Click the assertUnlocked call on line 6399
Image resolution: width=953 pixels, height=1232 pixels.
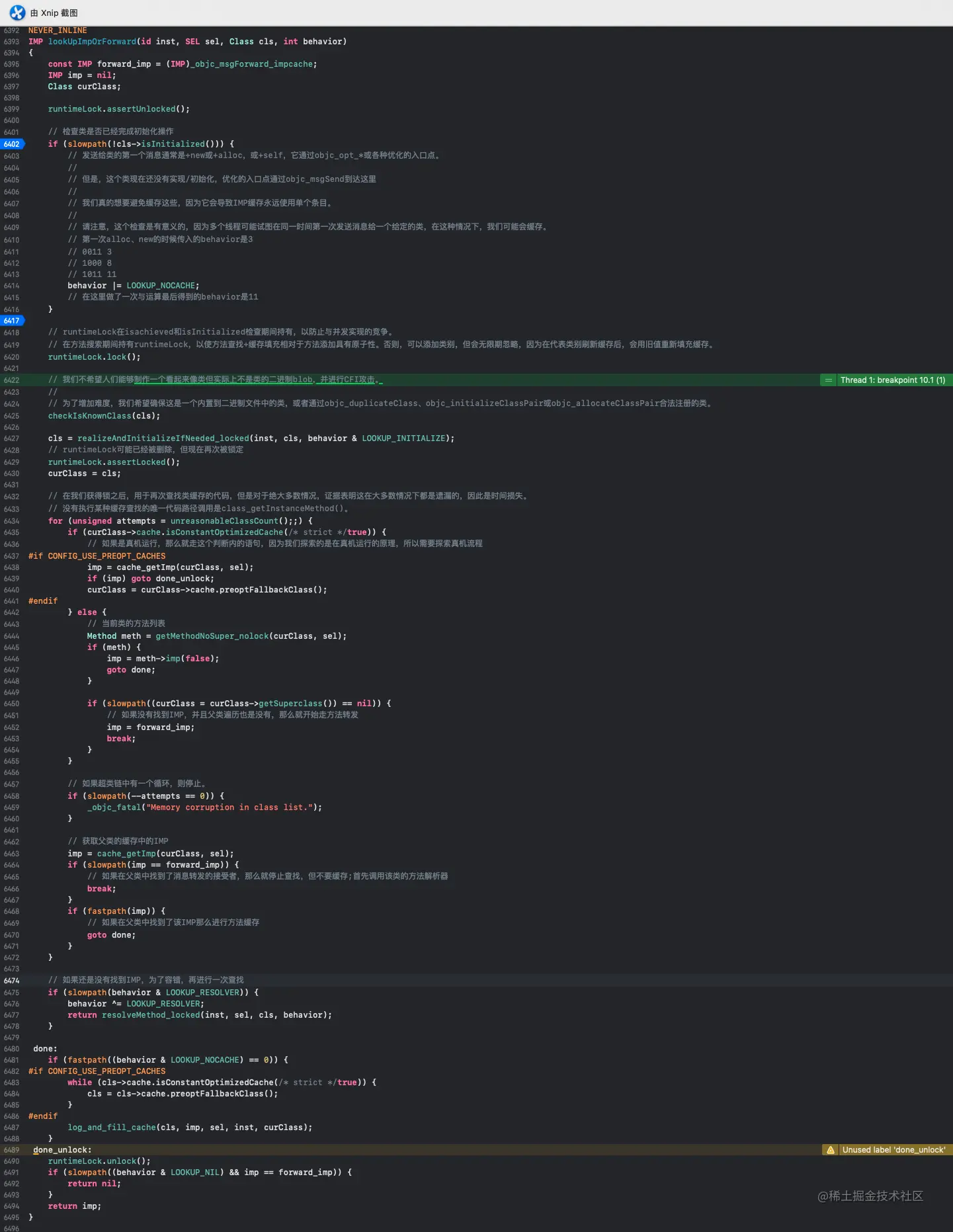[x=141, y=109]
